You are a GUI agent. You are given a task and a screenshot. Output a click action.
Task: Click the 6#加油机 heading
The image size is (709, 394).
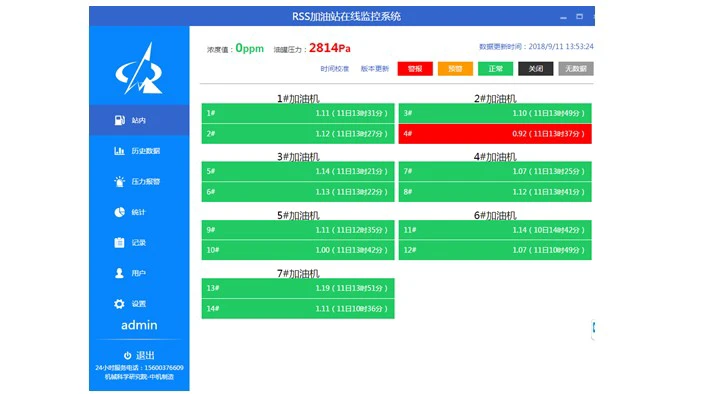pyautogui.click(x=495, y=215)
